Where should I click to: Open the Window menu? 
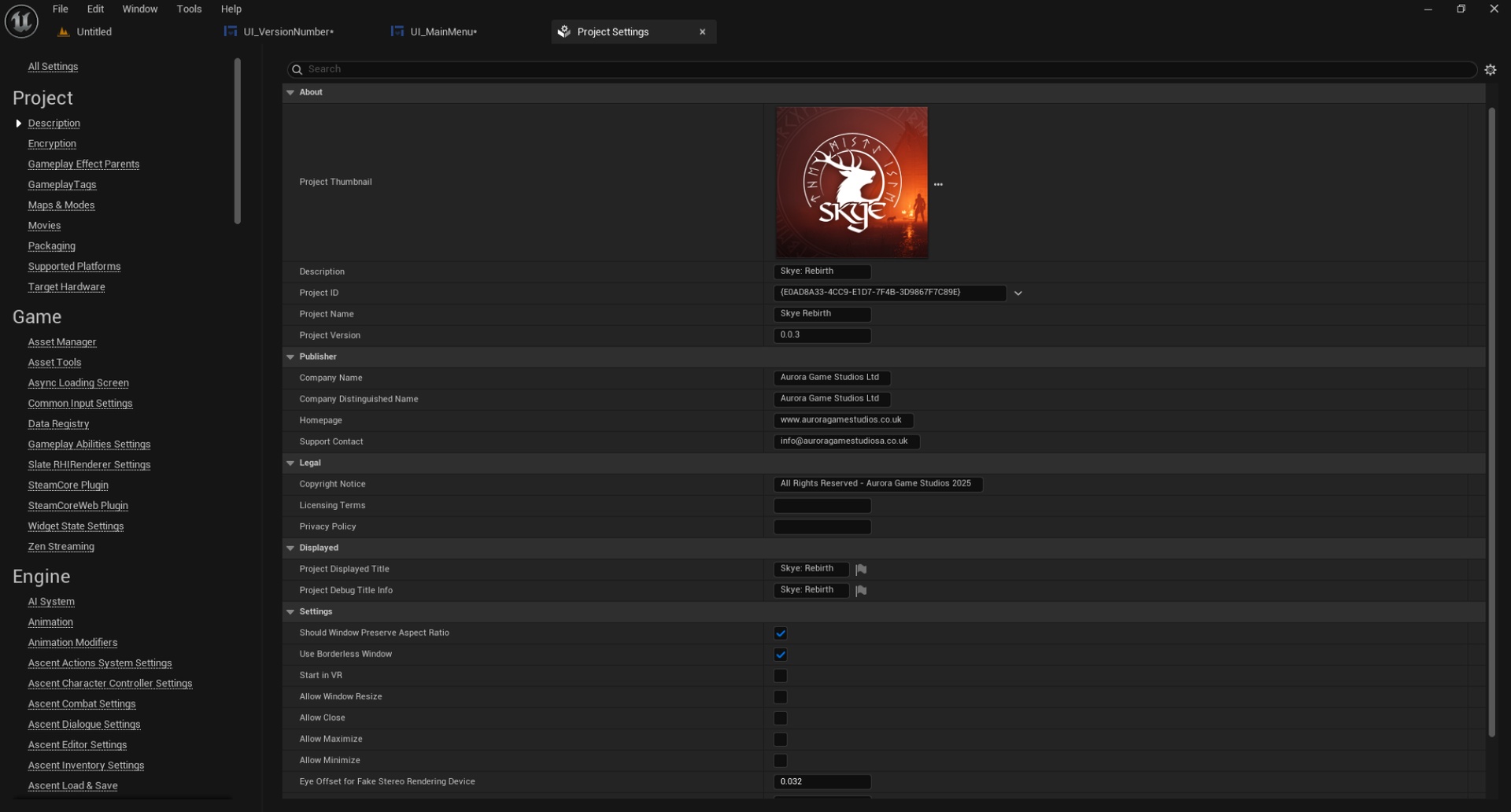pos(140,9)
